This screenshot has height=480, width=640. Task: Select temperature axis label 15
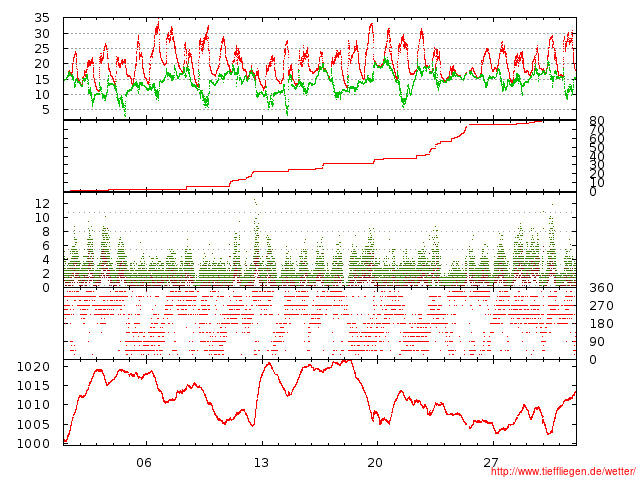(42, 79)
